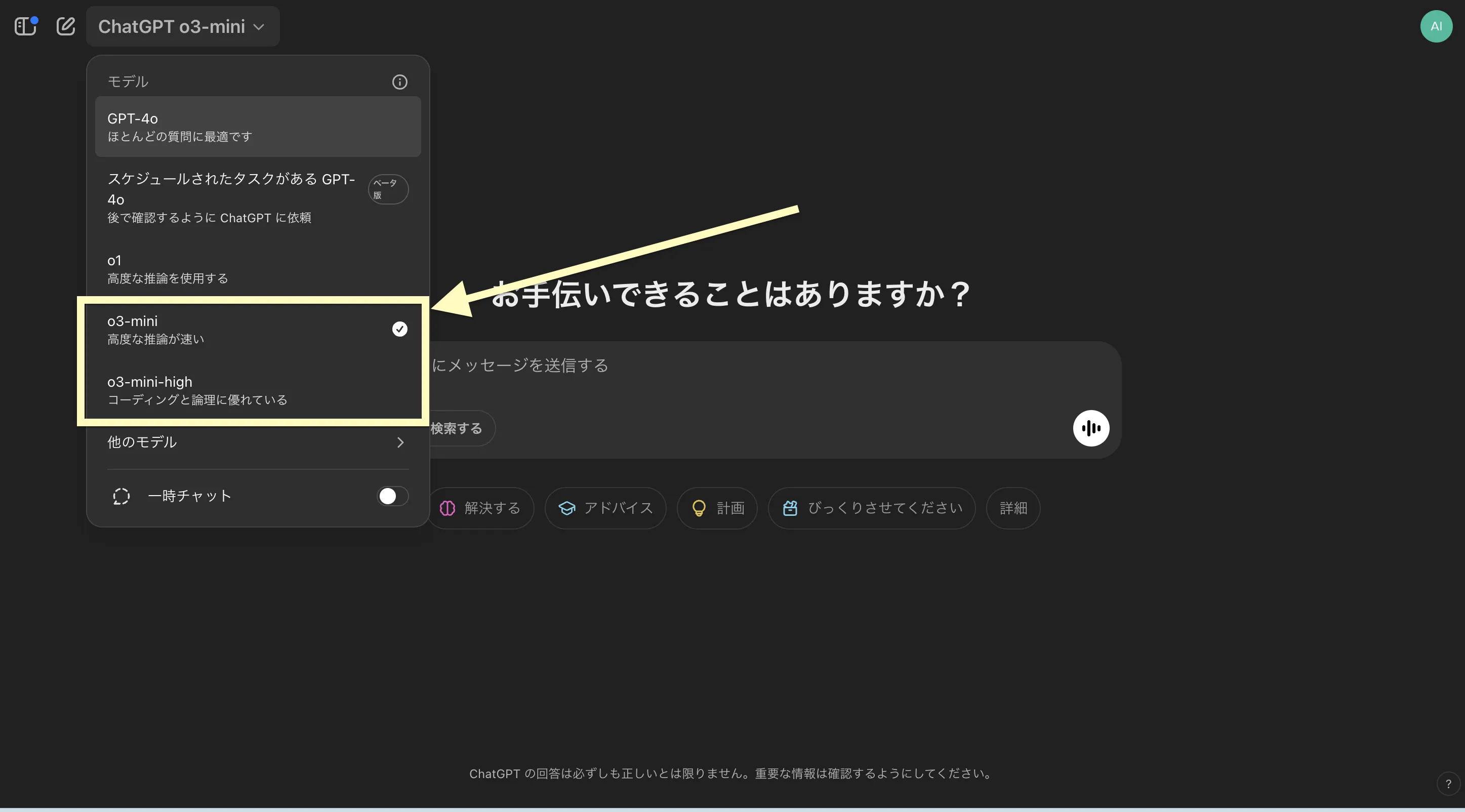Select the o1 model
The width and height of the screenshot is (1465, 812).
pos(258,268)
